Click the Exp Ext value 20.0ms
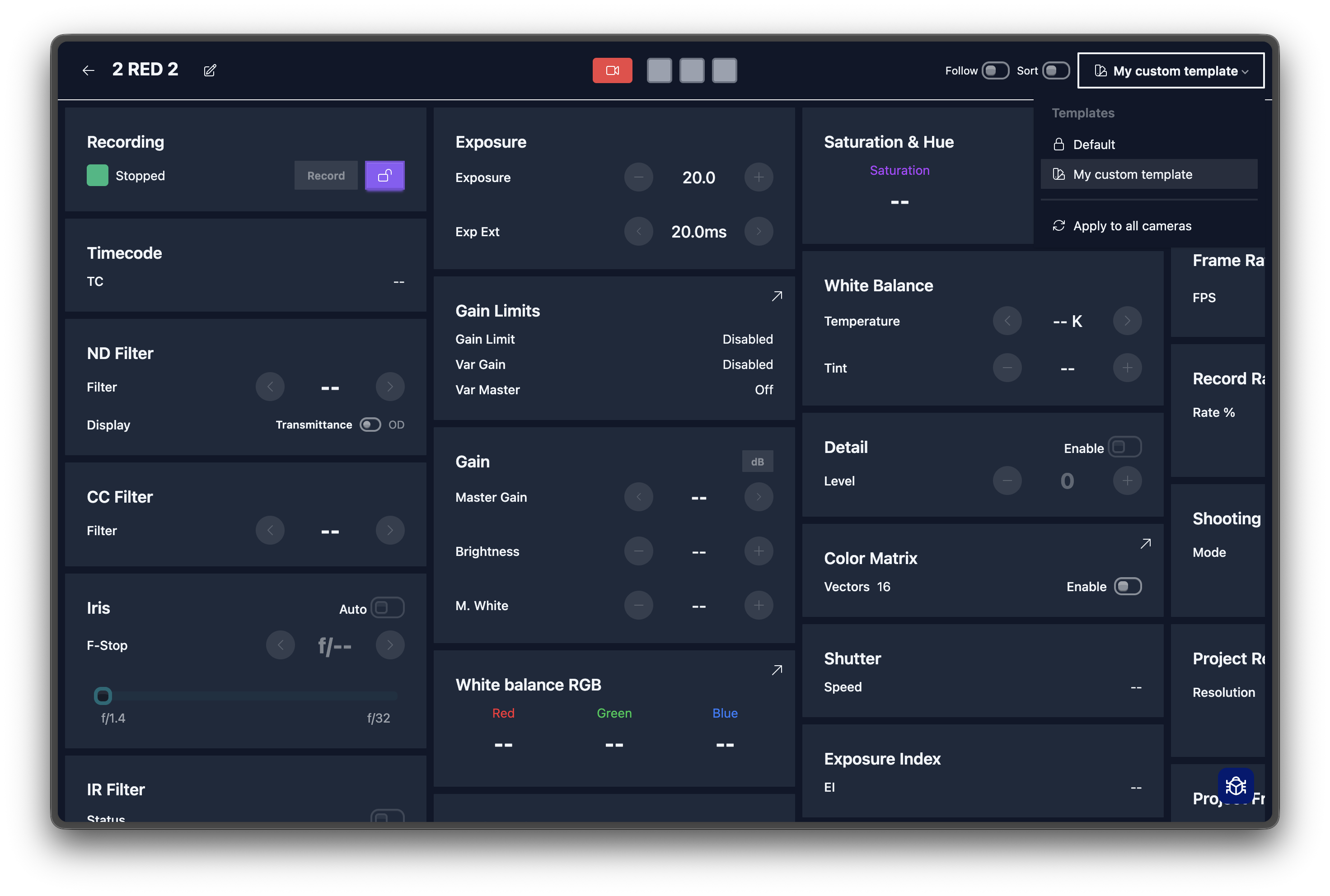The height and width of the screenshot is (896, 1330). (698, 232)
